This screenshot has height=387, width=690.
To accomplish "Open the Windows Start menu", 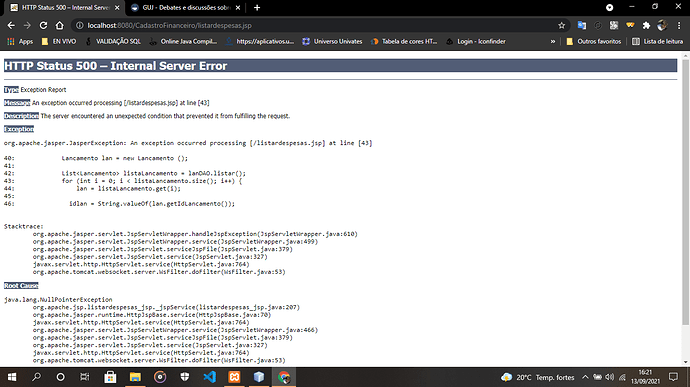I will click(12, 377).
